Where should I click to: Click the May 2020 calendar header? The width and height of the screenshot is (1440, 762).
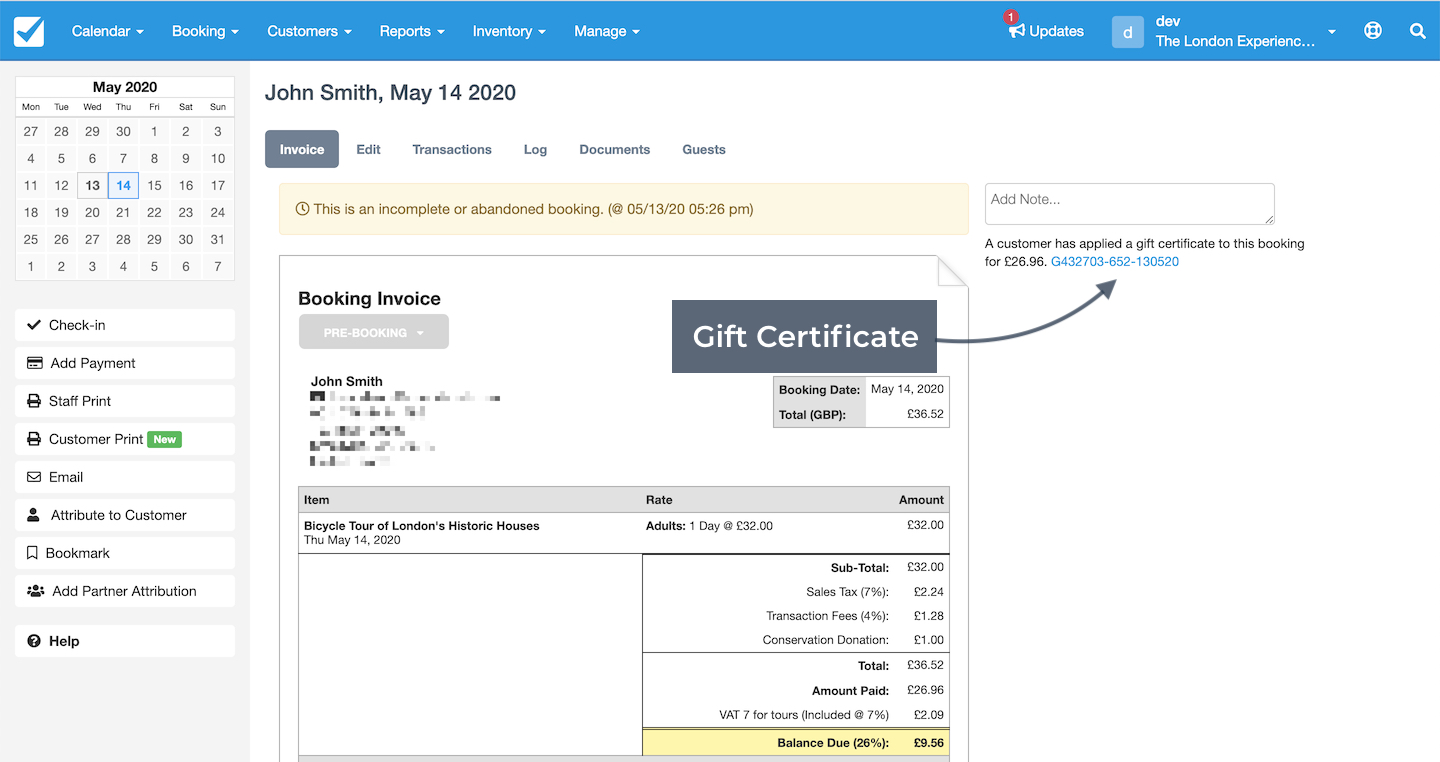[x=125, y=87]
